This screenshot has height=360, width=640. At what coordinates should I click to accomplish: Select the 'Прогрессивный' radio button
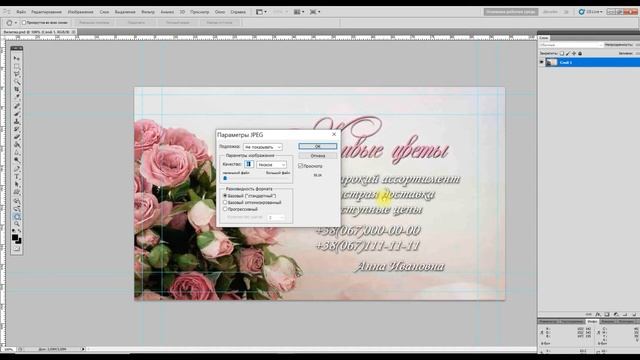click(225, 209)
